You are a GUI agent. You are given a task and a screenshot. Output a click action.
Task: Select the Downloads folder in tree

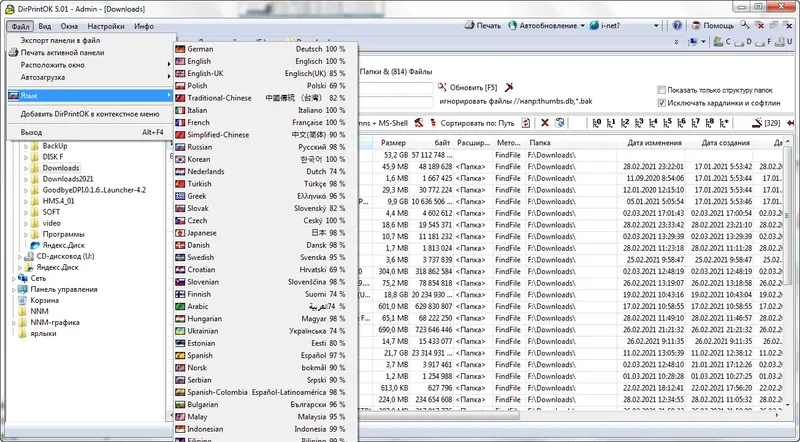[61, 168]
